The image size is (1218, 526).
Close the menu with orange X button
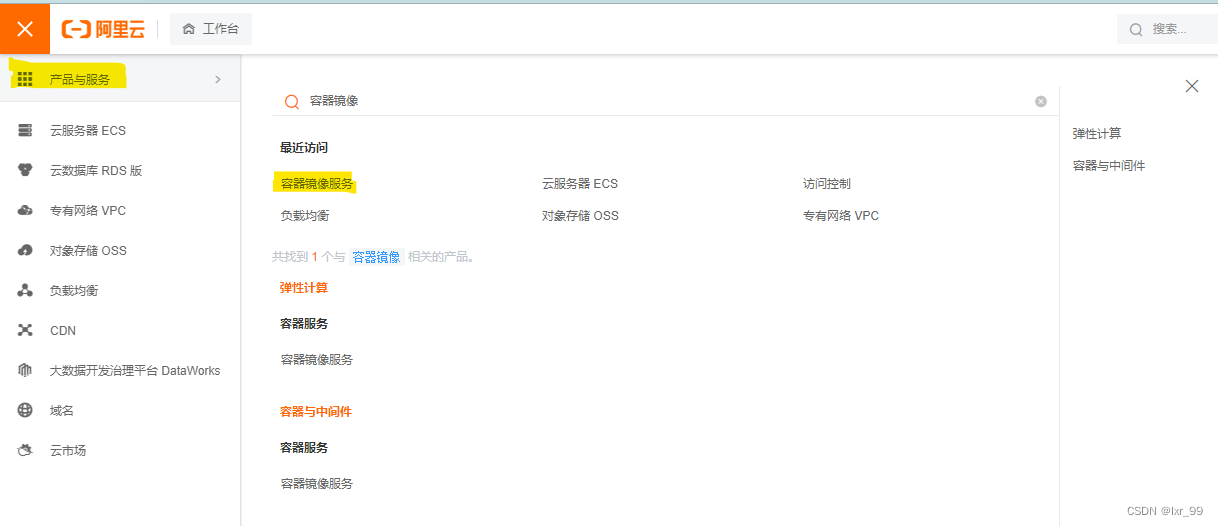(x=25, y=29)
